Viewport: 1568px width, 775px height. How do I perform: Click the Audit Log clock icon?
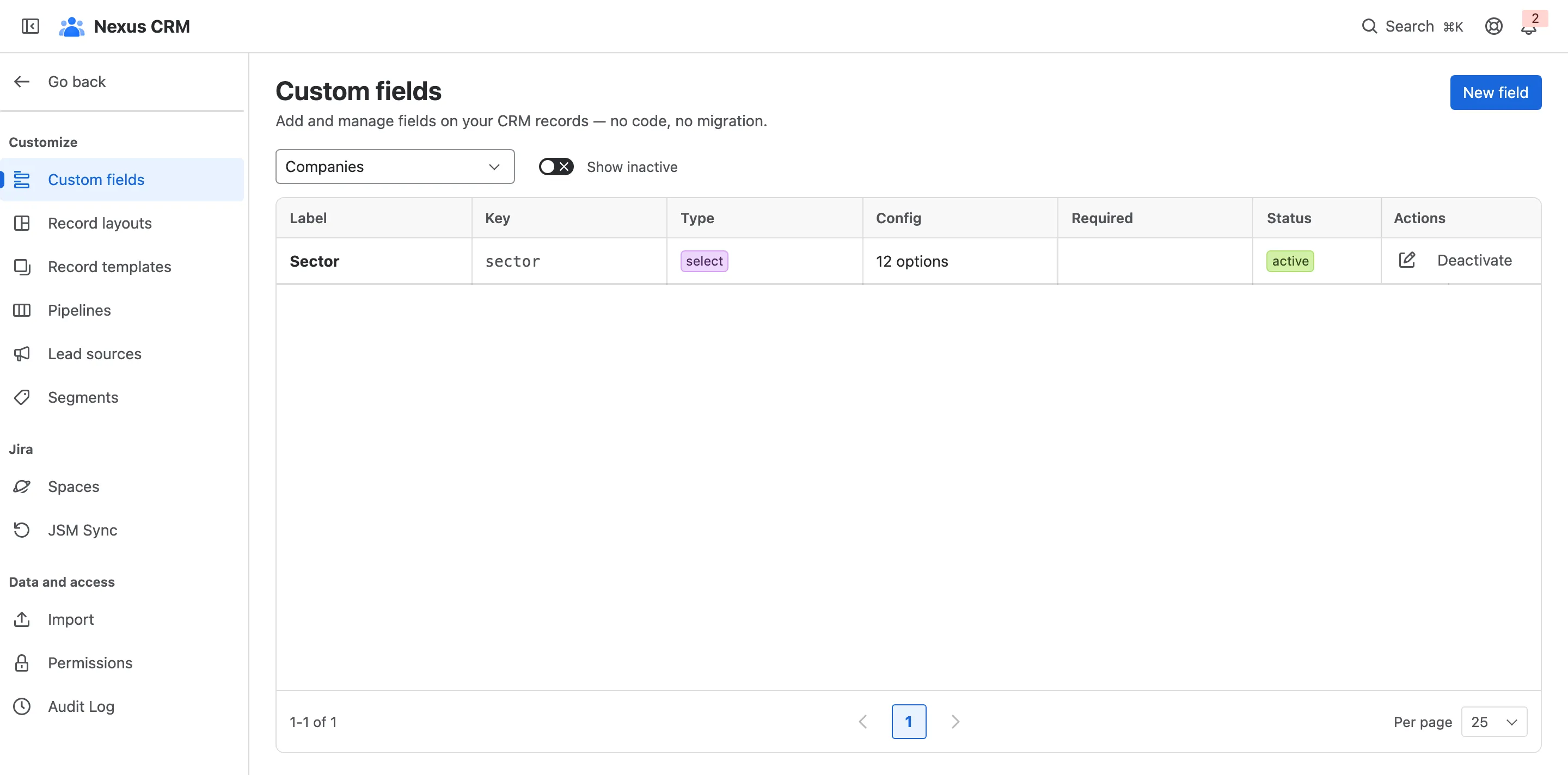coord(22,706)
